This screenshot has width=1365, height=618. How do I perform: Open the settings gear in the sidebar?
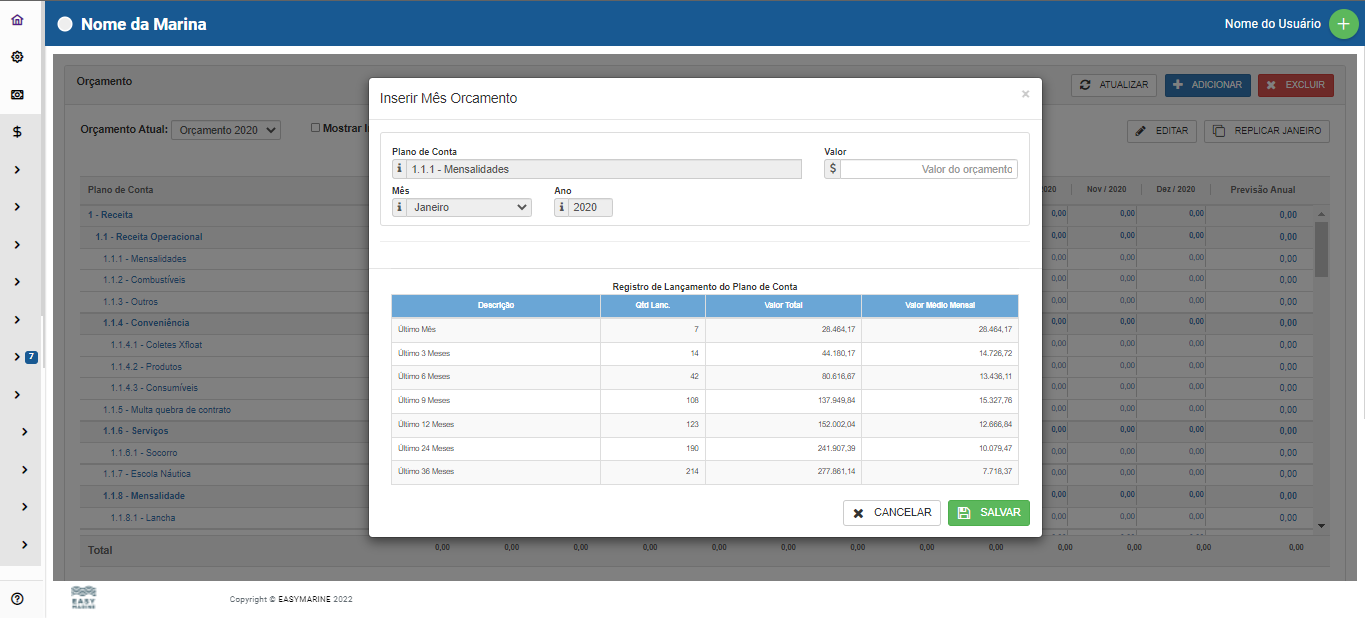17,57
